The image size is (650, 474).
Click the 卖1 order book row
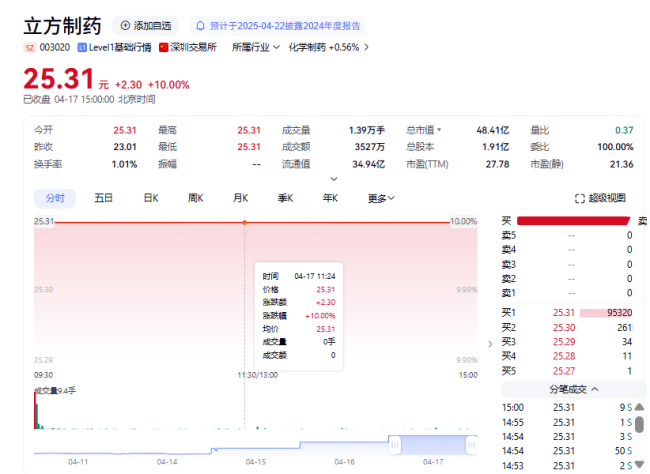point(567,293)
